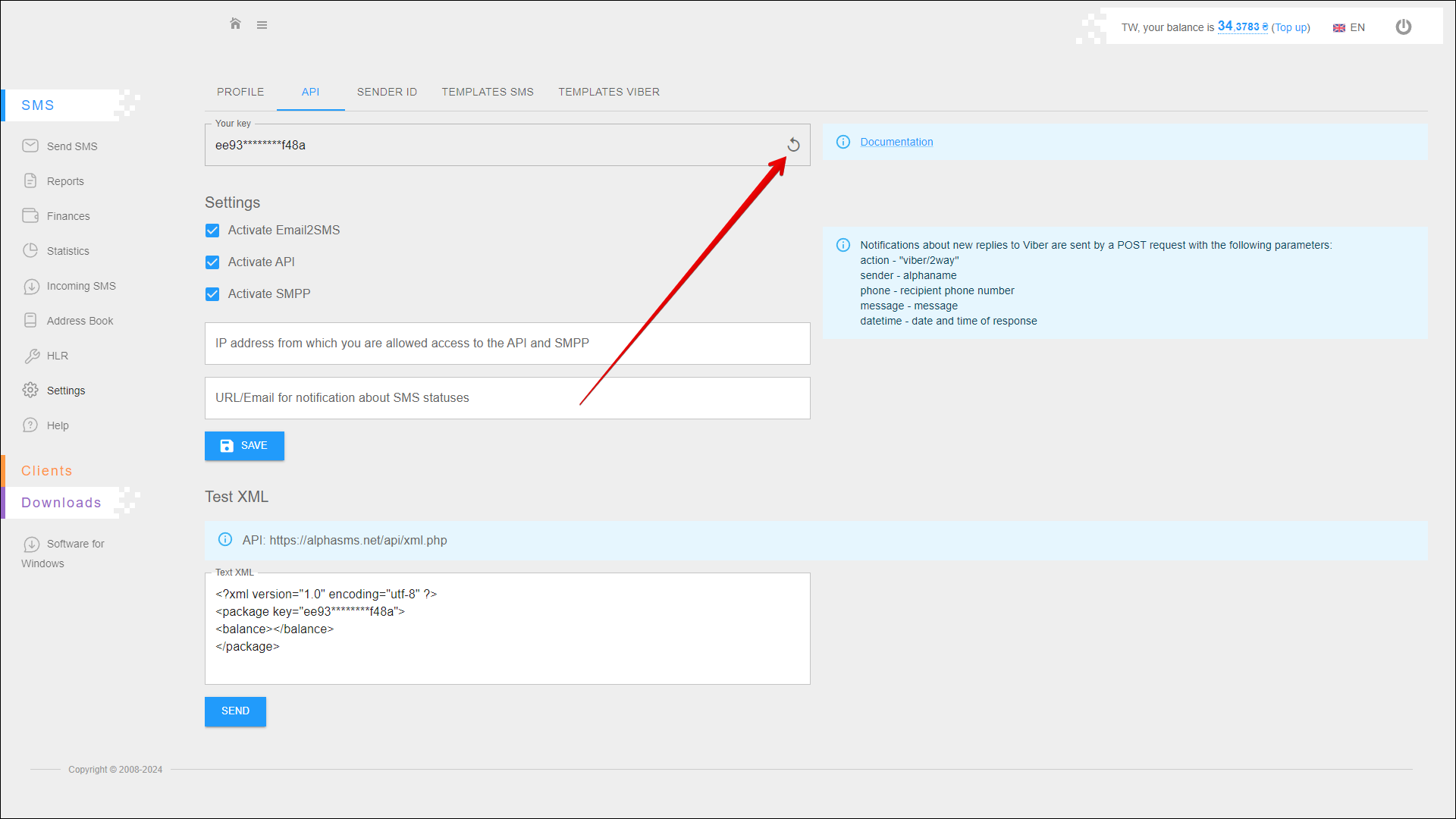Toggle the hamburger menu icon

tap(262, 25)
